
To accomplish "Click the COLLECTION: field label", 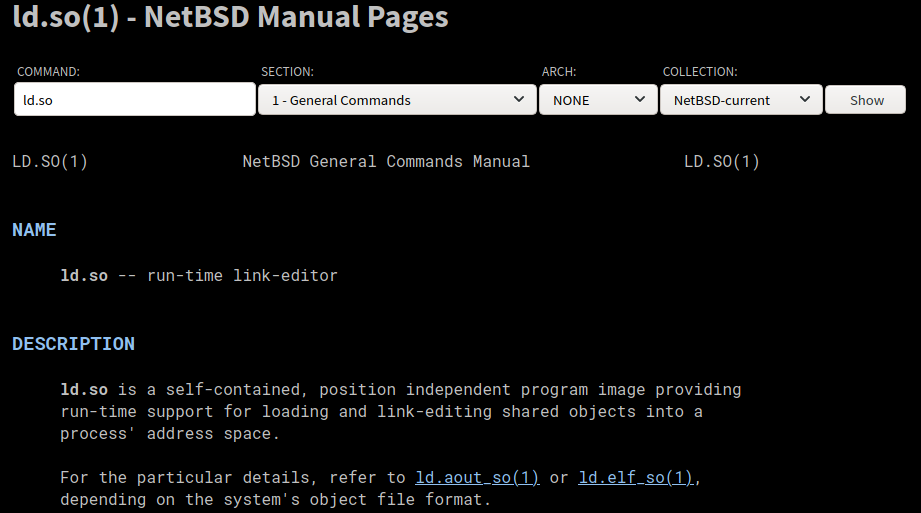I will point(700,72).
